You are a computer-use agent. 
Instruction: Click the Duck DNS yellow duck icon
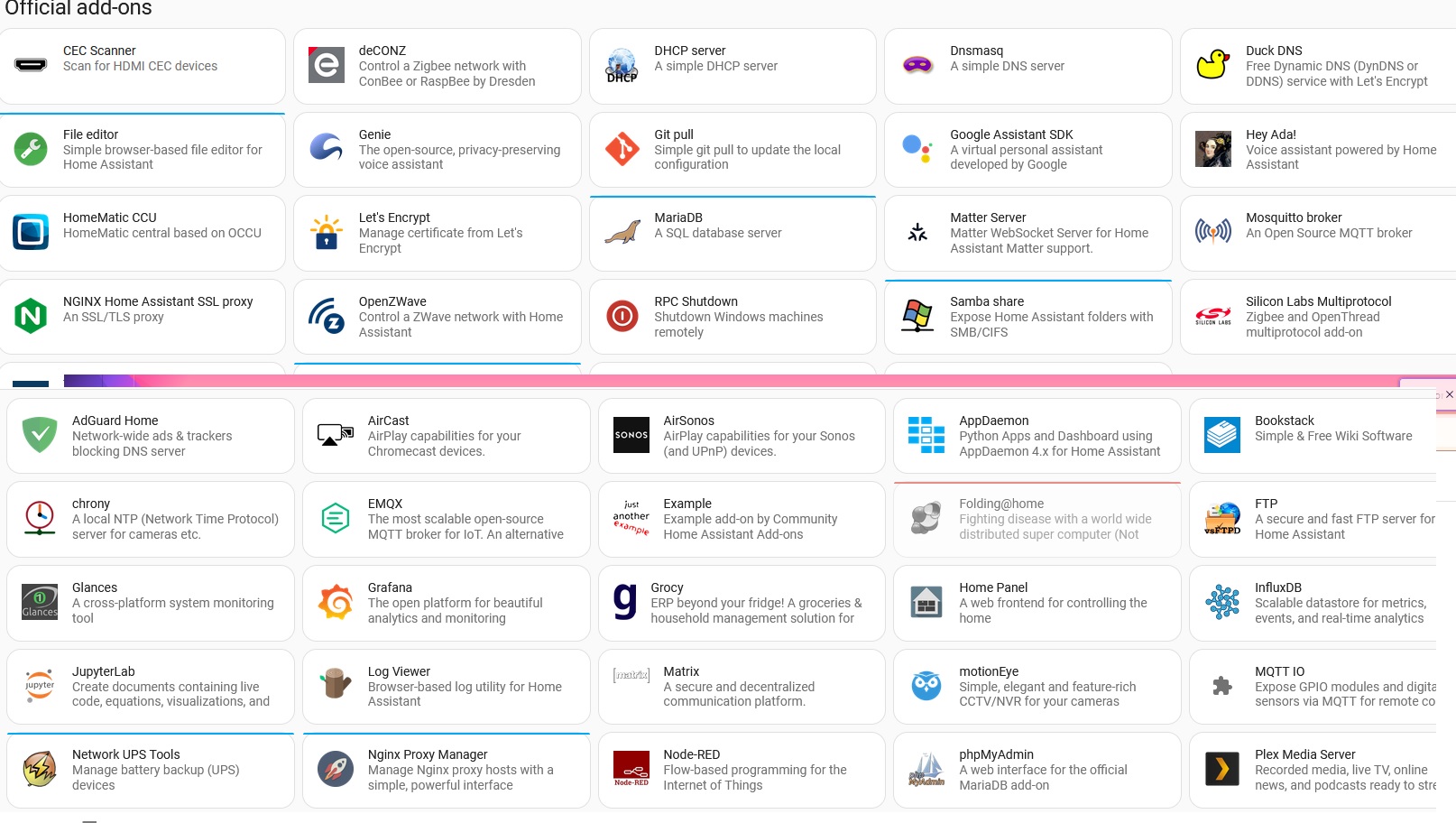(x=1213, y=65)
